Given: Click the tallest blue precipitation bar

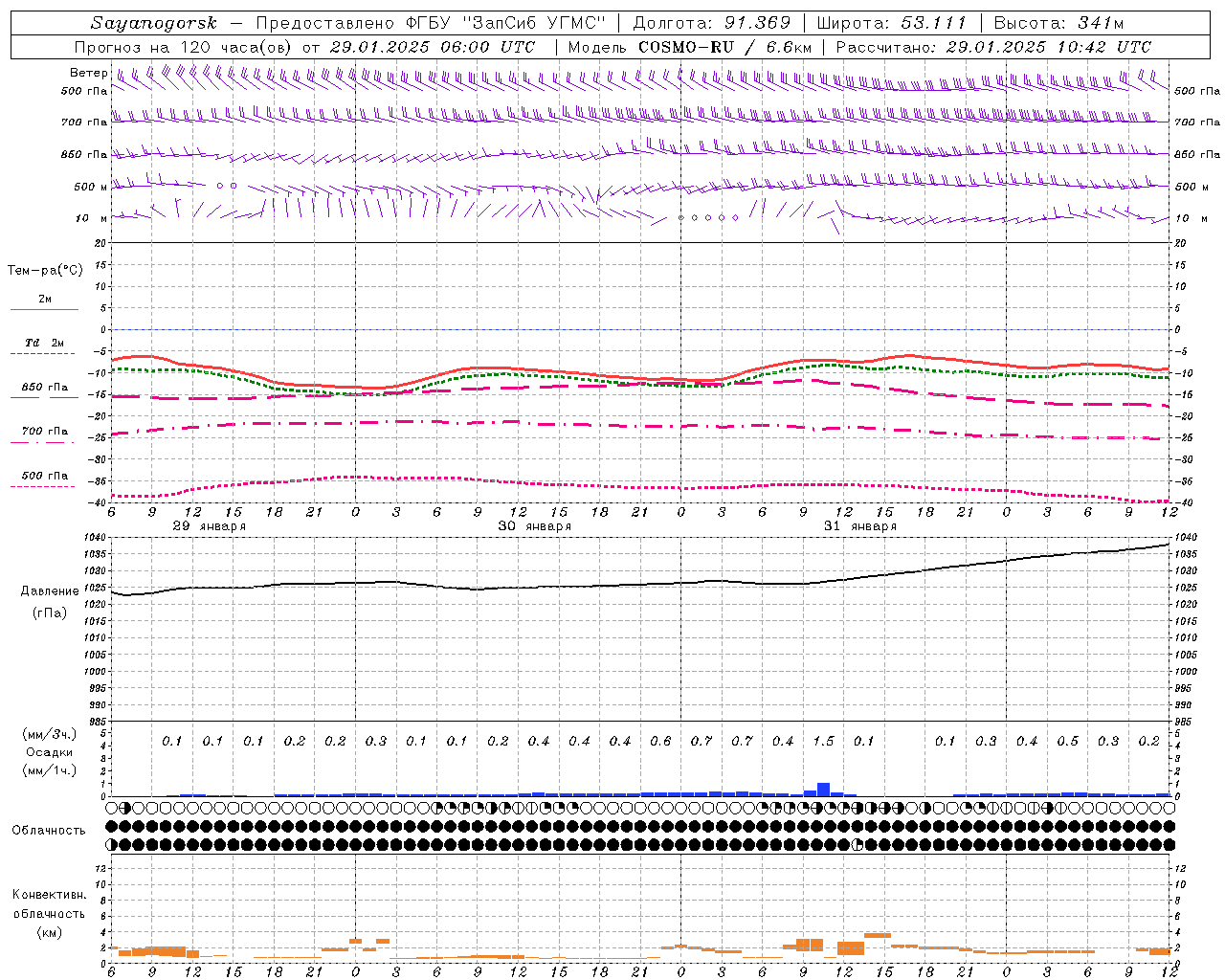Looking at the screenshot, I should pyautogui.click(x=823, y=790).
